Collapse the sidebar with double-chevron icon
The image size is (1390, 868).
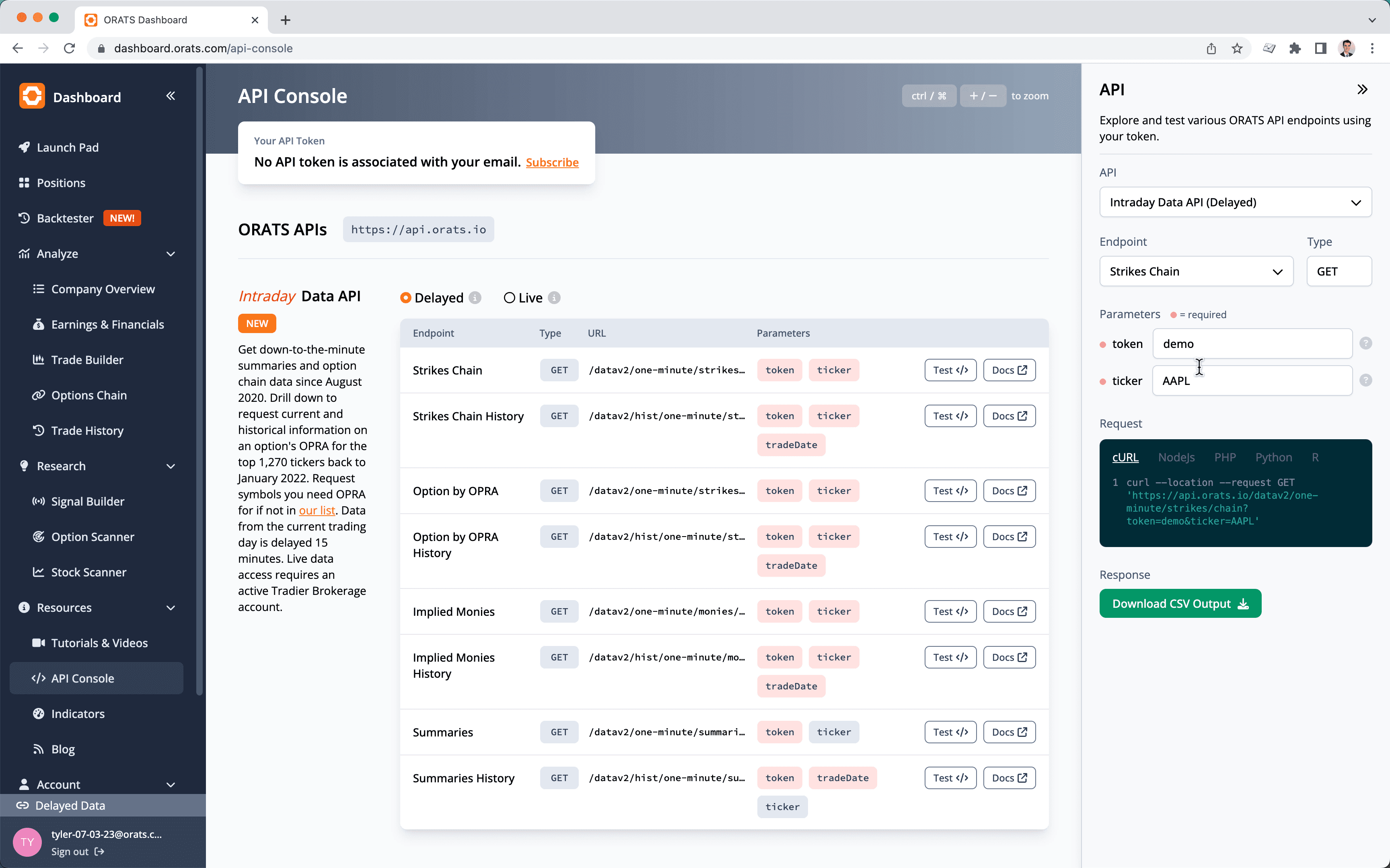point(171,96)
